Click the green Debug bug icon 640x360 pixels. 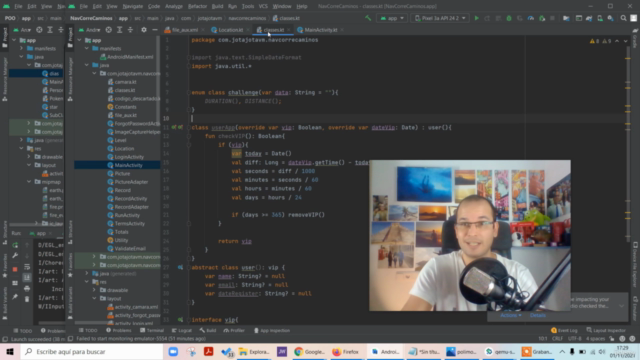coord(509,18)
